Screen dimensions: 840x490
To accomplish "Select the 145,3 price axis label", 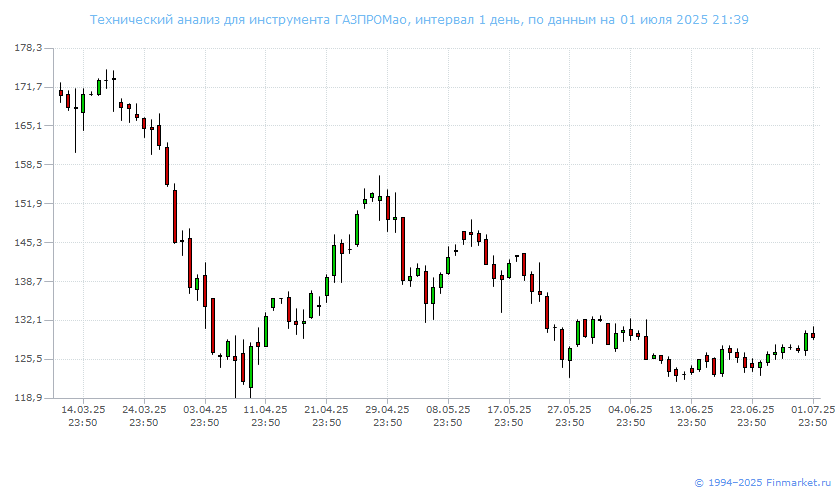I will click(28, 242).
